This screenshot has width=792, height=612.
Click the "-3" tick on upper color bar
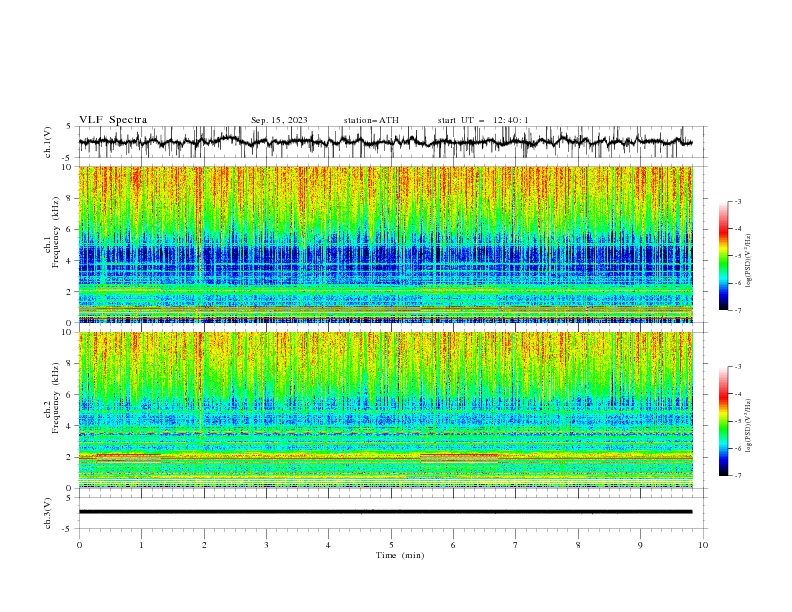click(738, 201)
